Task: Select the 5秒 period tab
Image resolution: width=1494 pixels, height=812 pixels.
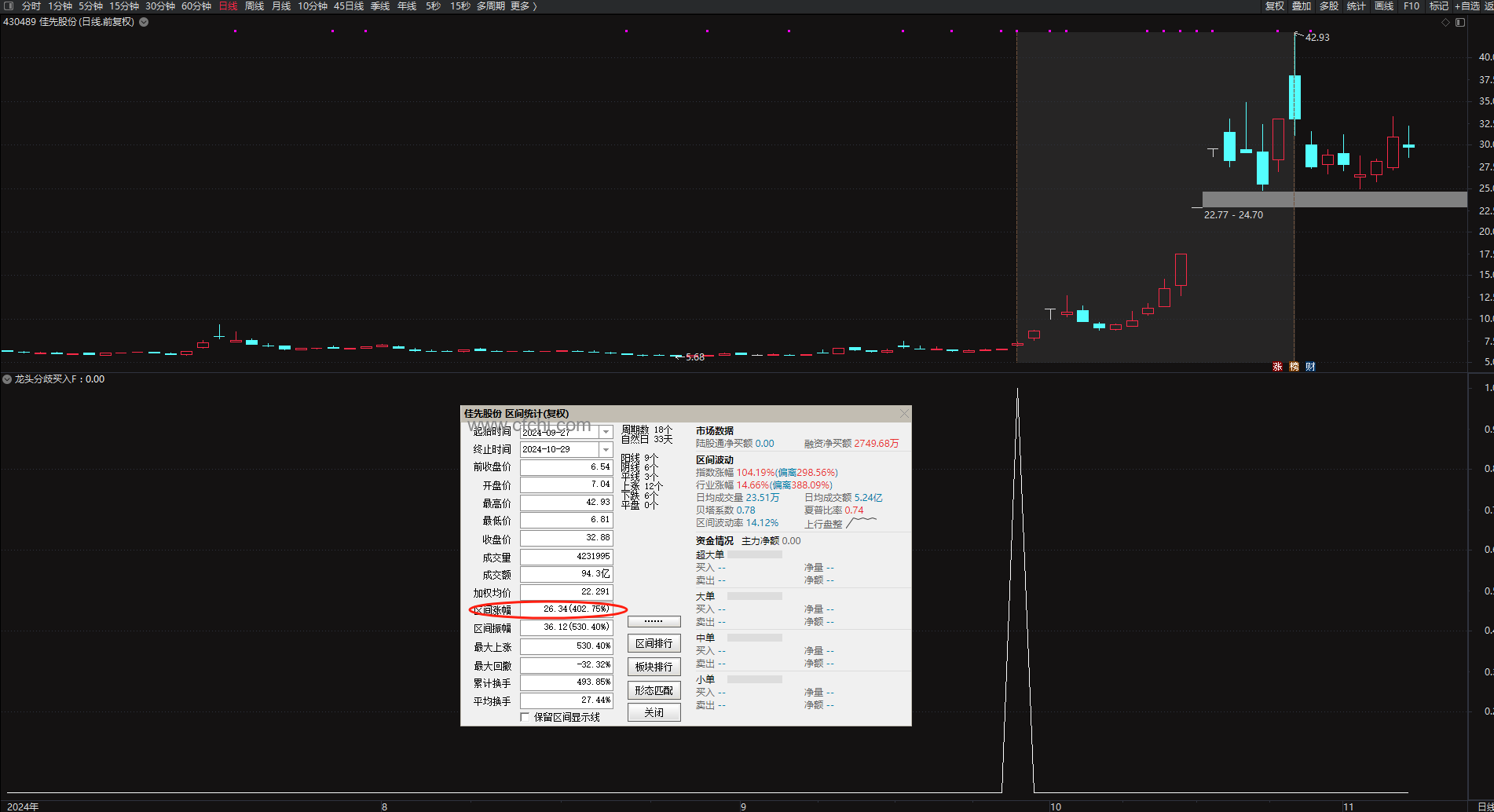Action: (x=434, y=5)
